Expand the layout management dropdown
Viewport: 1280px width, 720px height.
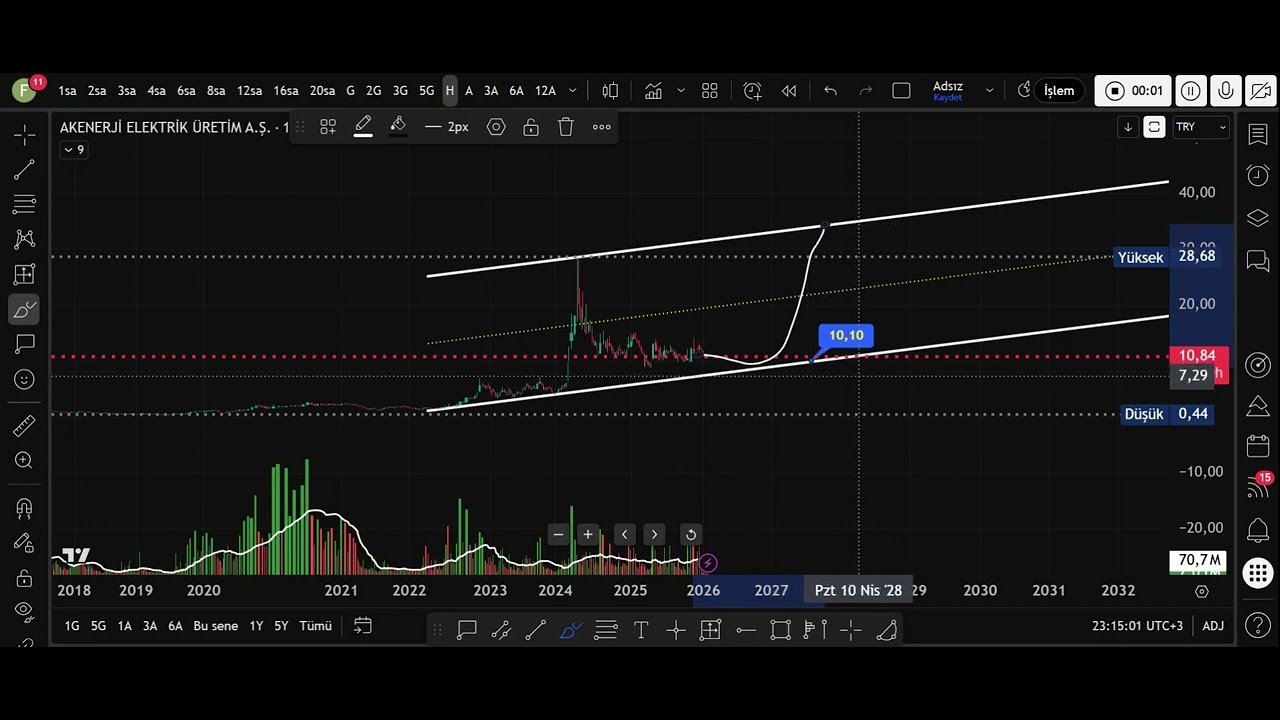coord(990,91)
